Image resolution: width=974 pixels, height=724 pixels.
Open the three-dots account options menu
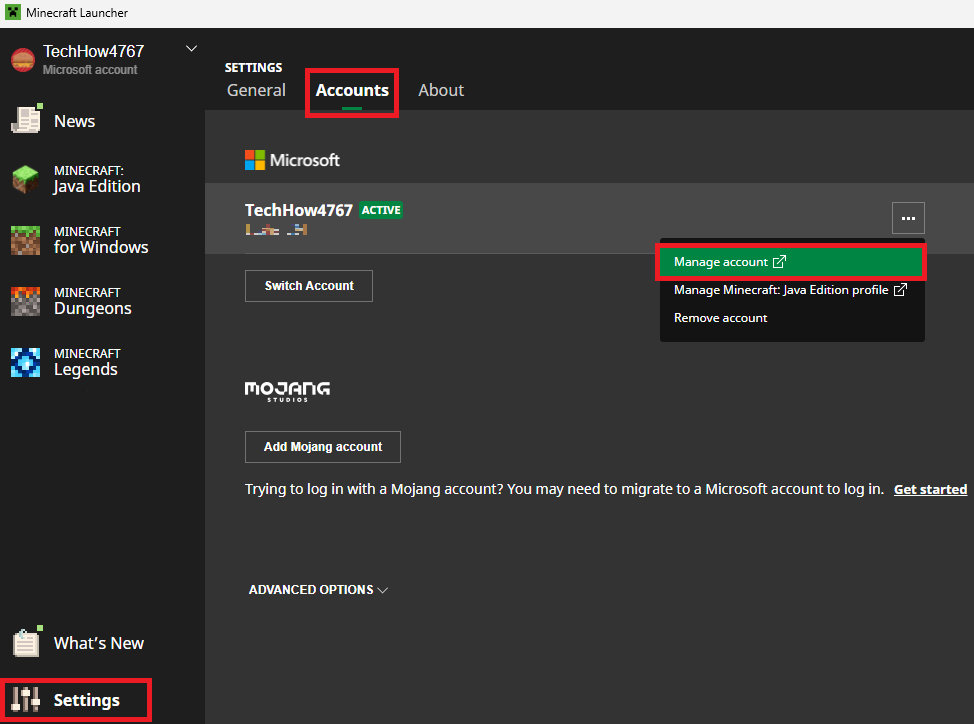pos(908,218)
